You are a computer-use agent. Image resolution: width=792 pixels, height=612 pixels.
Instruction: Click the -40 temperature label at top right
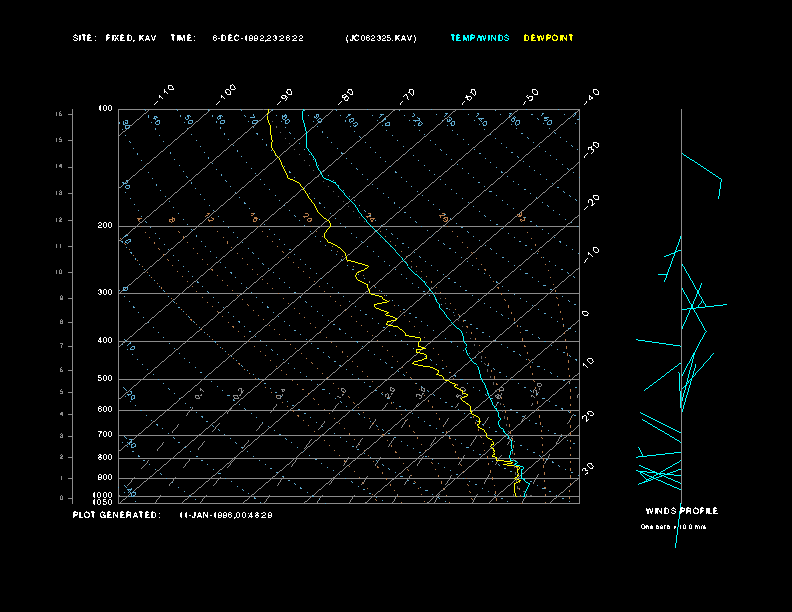[590, 96]
